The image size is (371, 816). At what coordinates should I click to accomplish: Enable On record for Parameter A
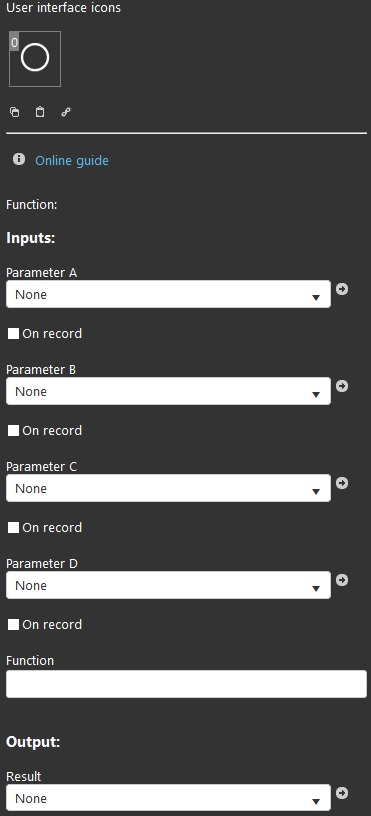[14, 334]
